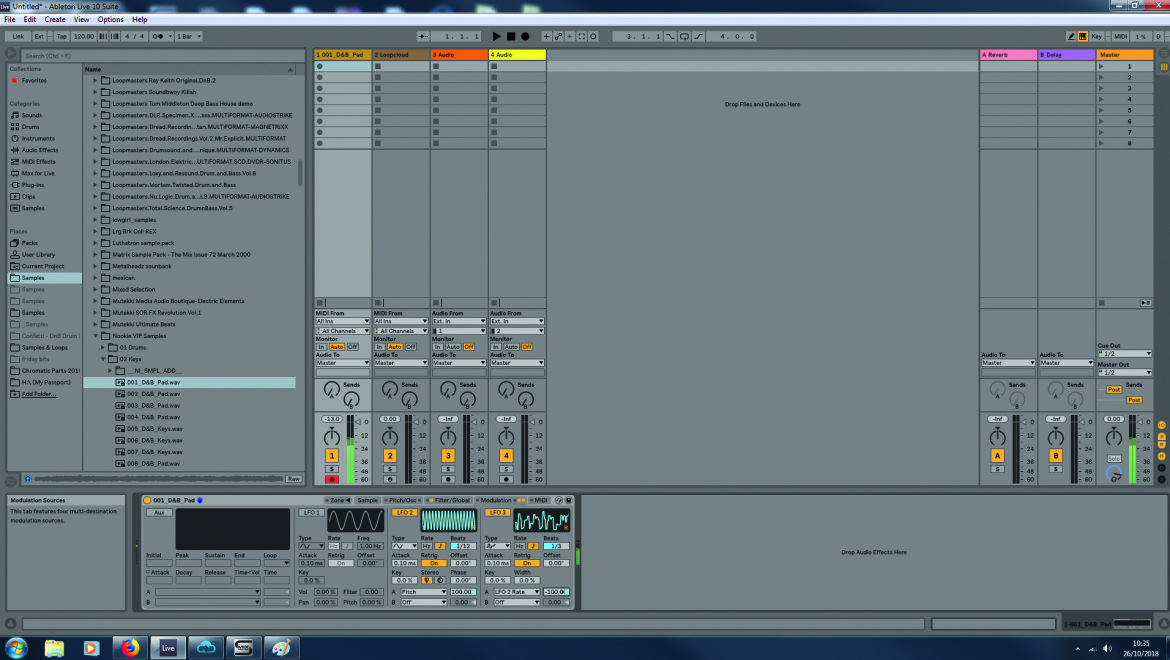Open the quantization menu set to 1 Bar
The width and height of the screenshot is (1170, 660).
(189, 36)
